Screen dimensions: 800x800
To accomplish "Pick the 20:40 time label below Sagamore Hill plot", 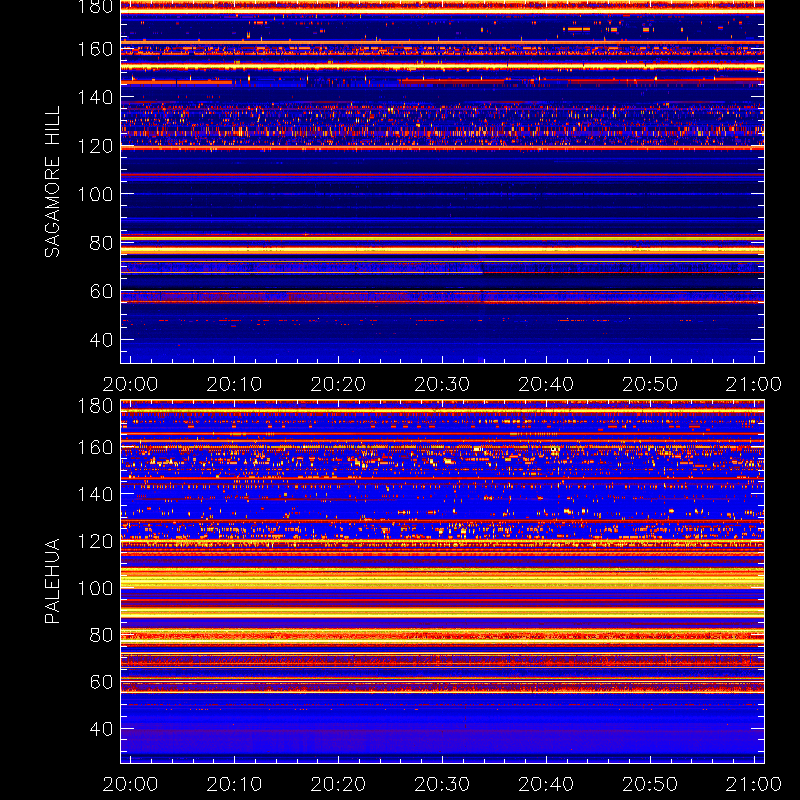I will tap(546, 384).
